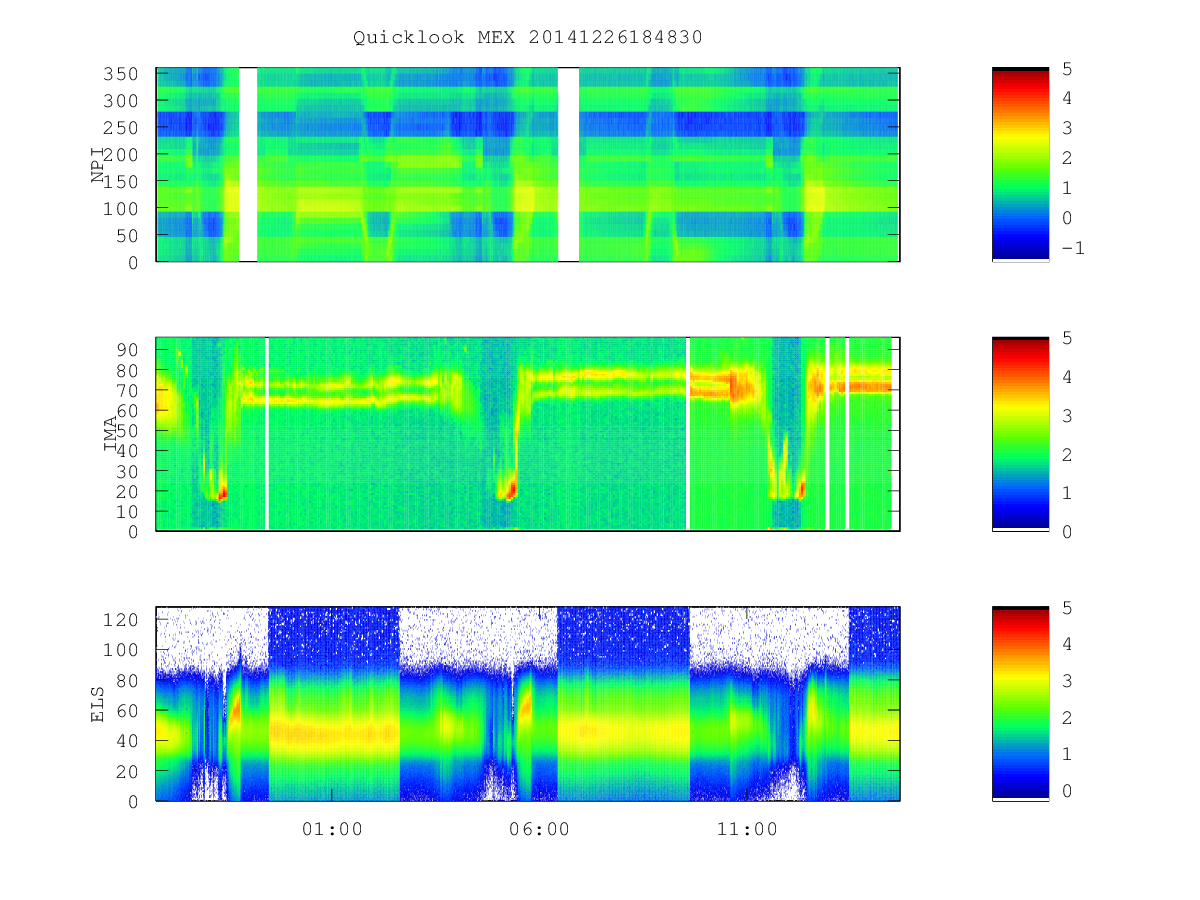Click the -1 label on NPI colorbar

click(1072, 248)
